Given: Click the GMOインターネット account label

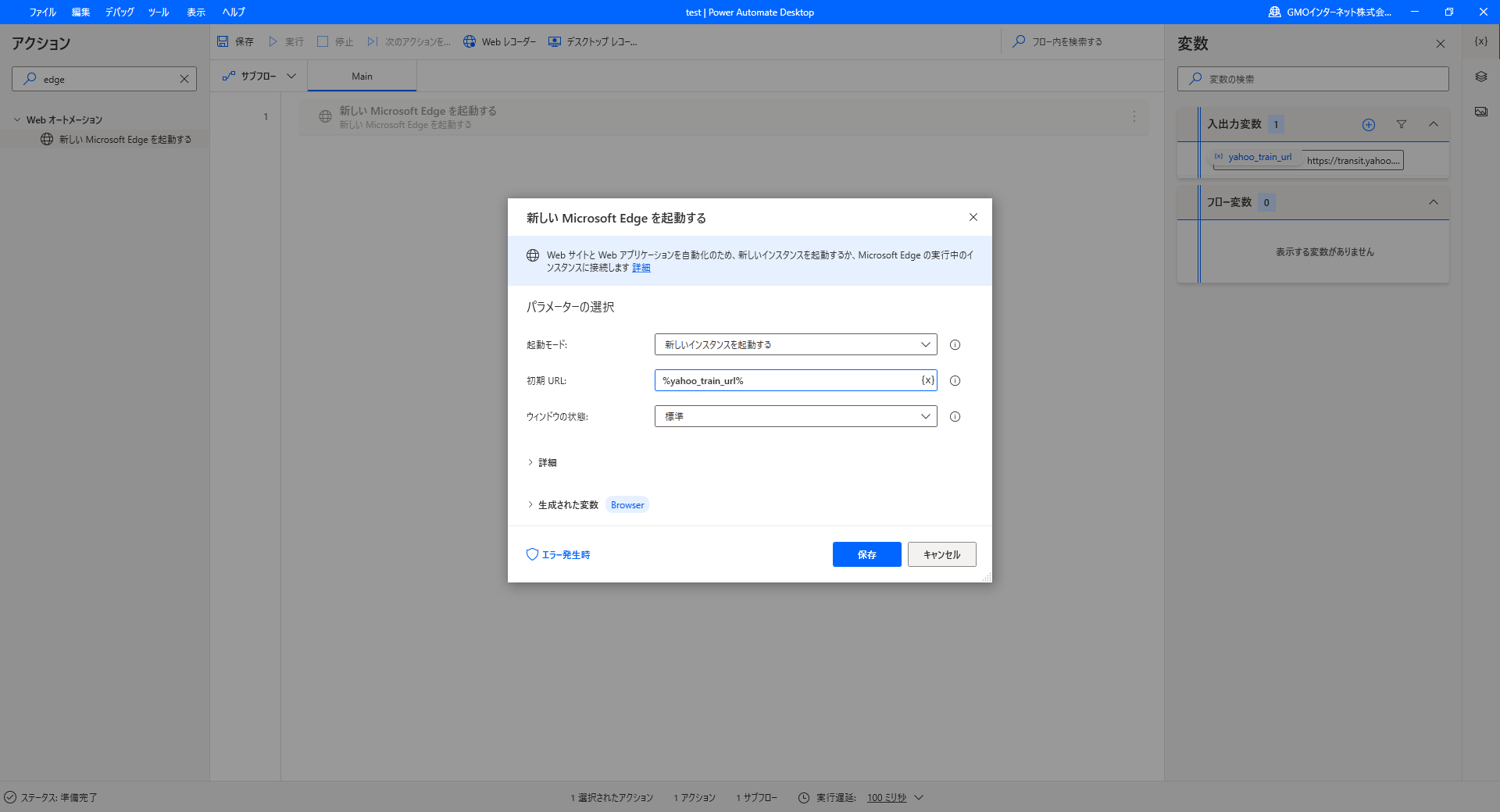Looking at the screenshot, I should tap(1330, 12).
